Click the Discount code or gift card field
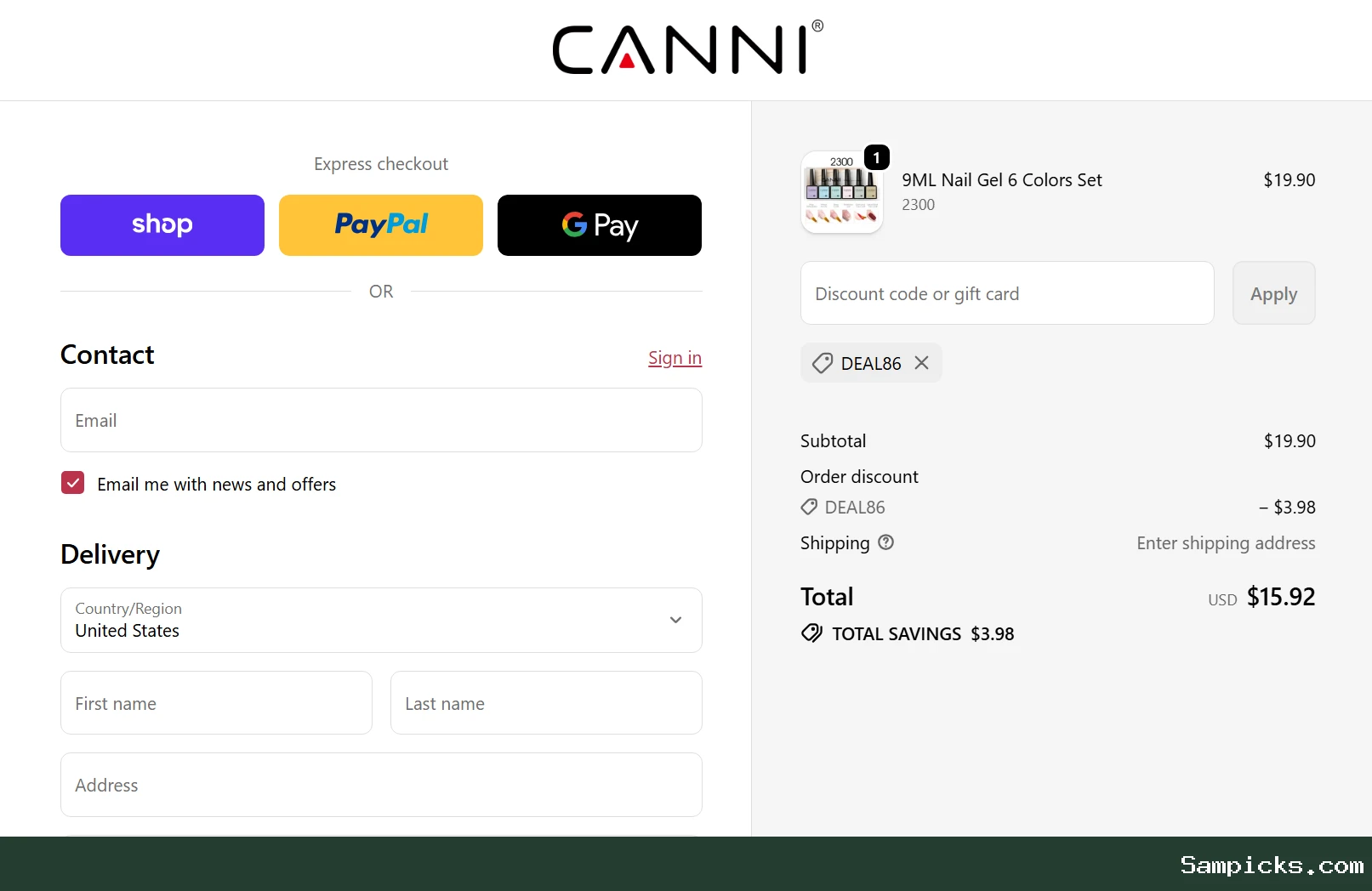Image resolution: width=1372 pixels, height=891 pixels. point(1007,293)
